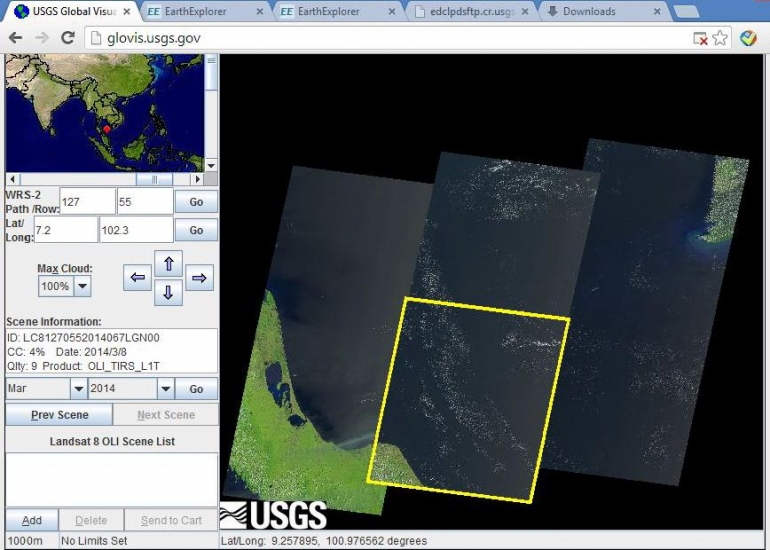Click the red marker on the locator map
The width and height of the screenshot is (770, 550).
click(107, 129)
